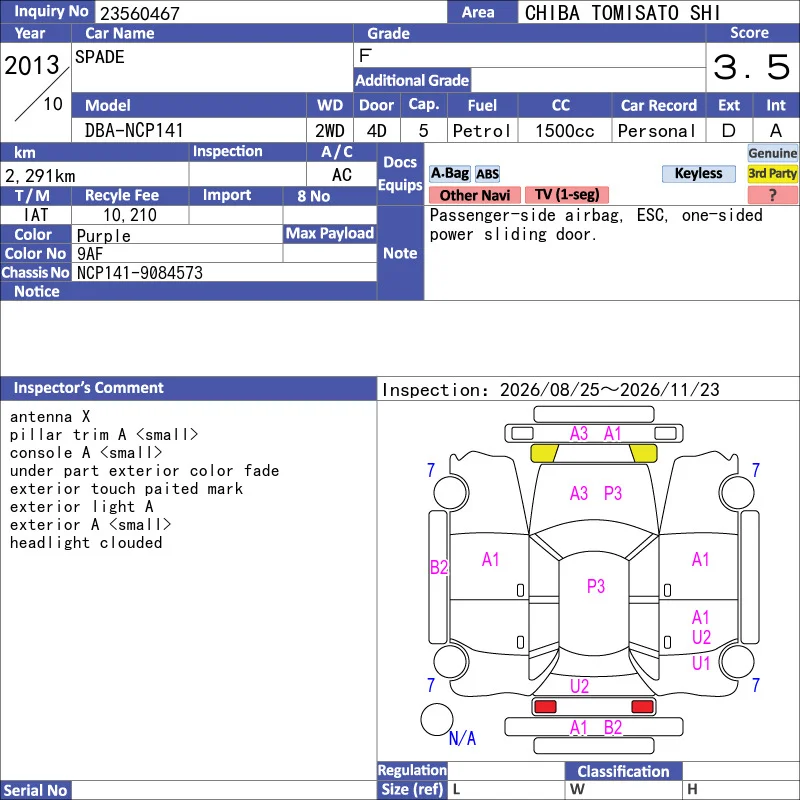
Task: Click the Genuine equipment tag
Action: 772,153
